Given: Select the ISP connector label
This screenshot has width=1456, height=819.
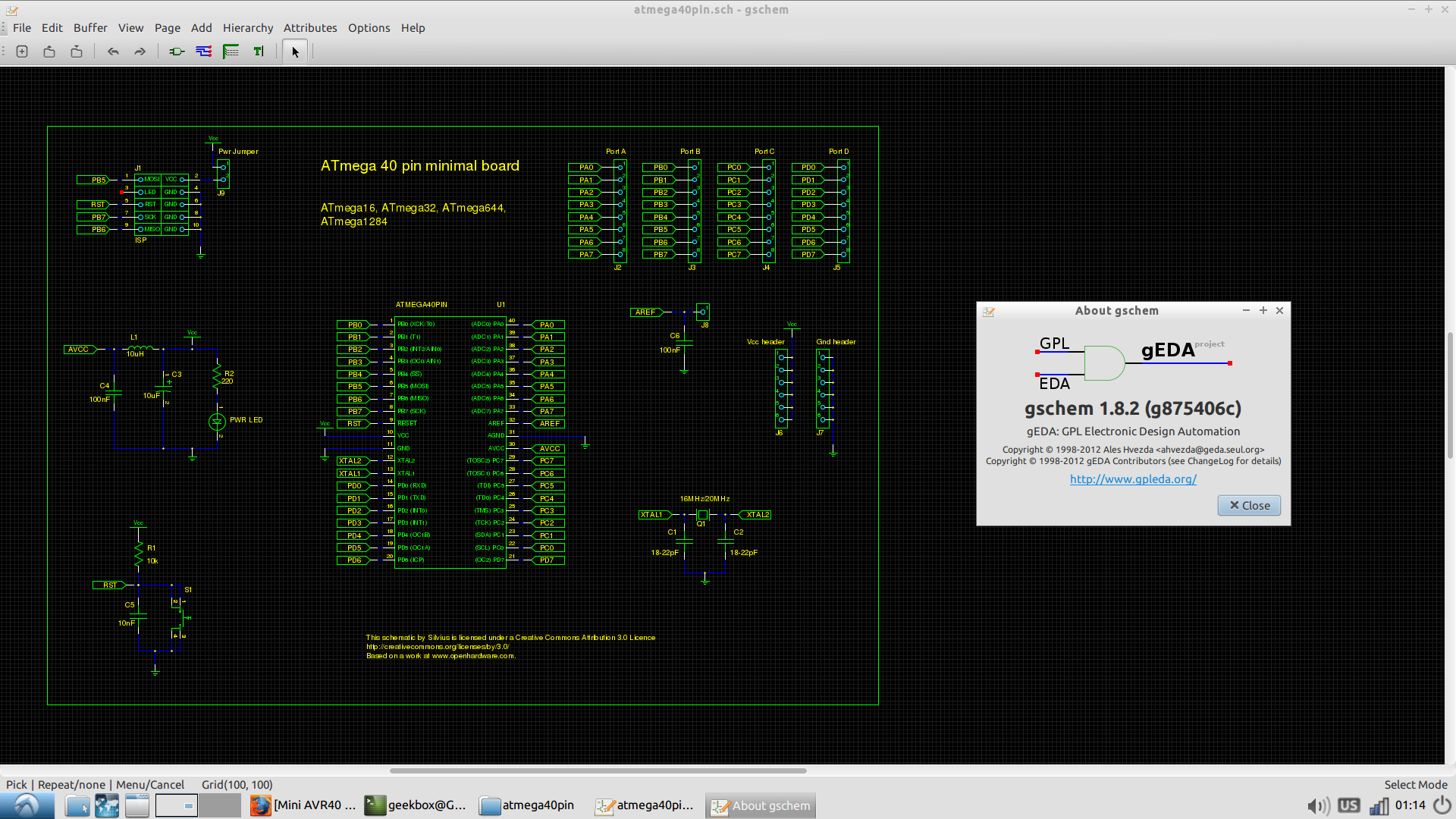Looking at the screenshot, I should coord(140,240).
